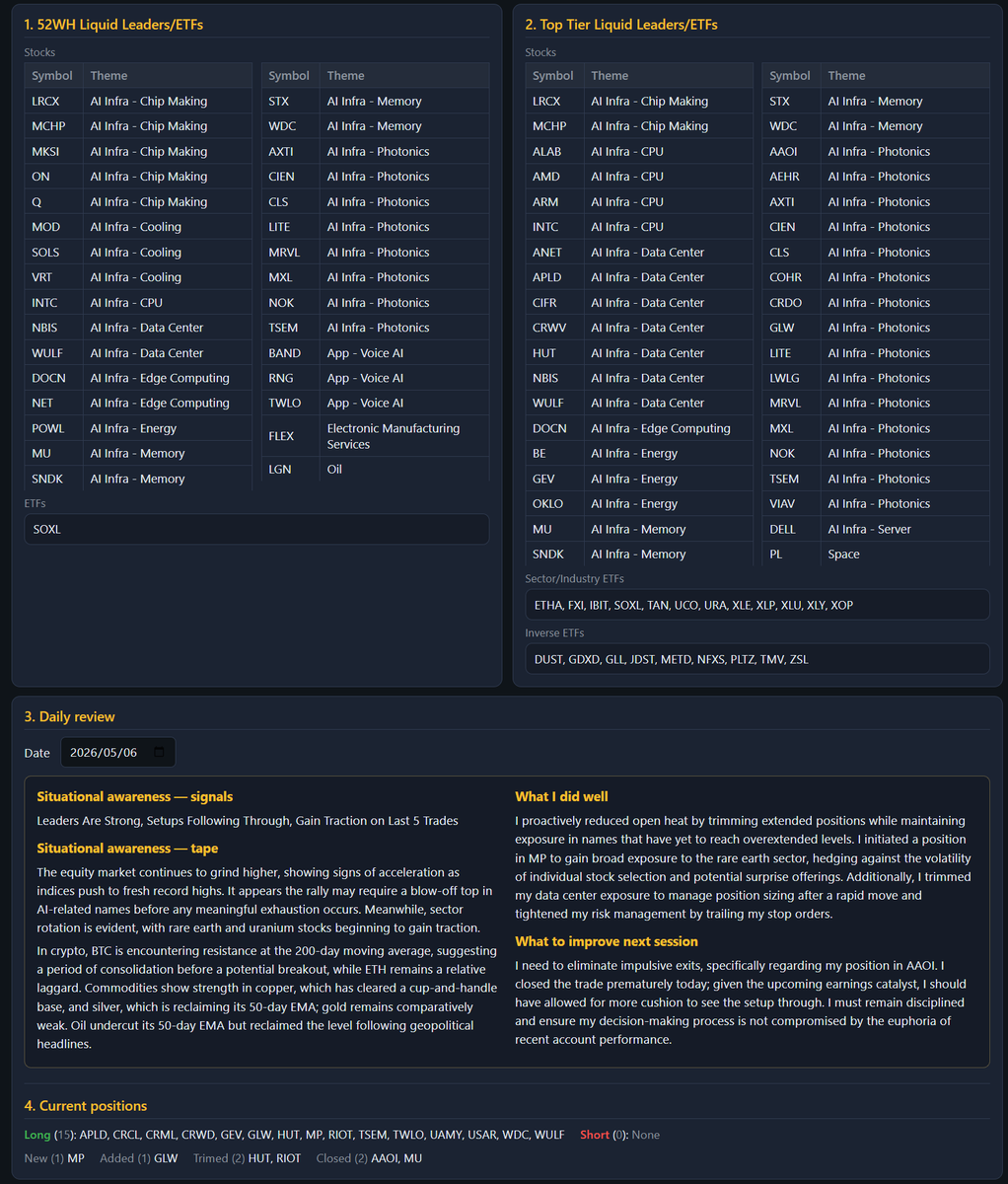Click the POWL symbol row

pyautogui.click(x=139, y=428)
